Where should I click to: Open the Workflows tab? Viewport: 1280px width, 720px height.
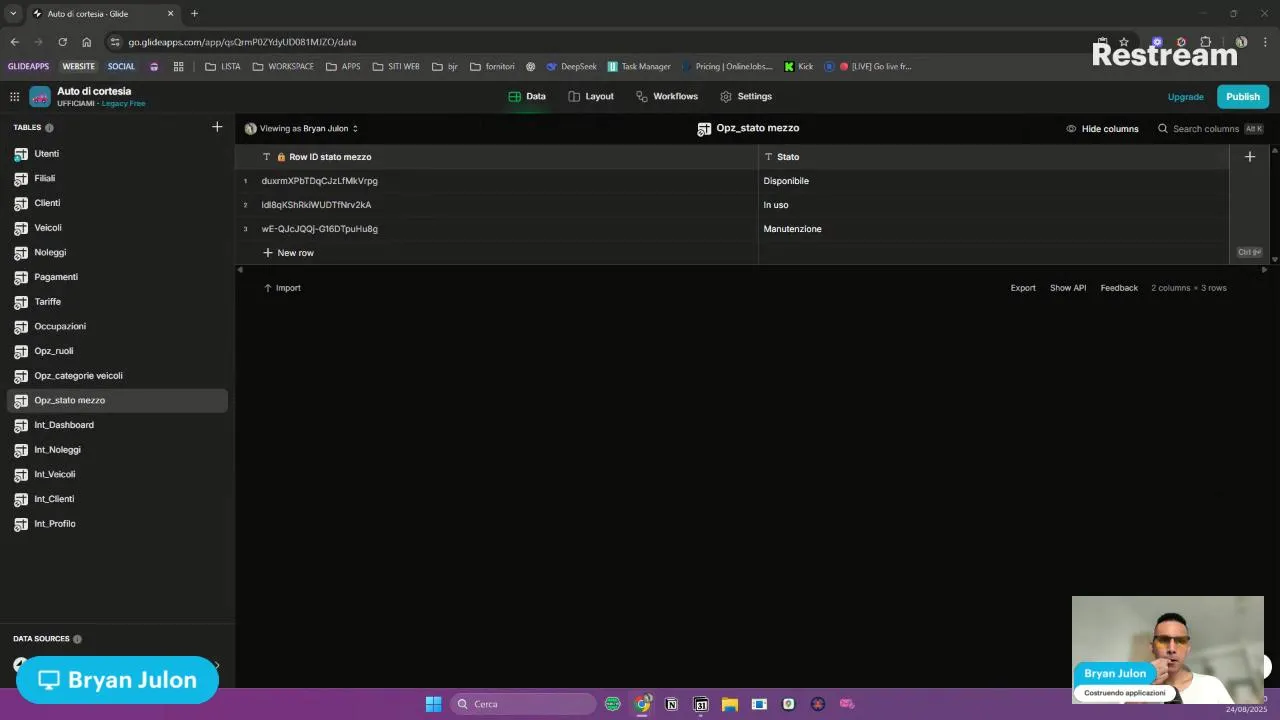[667, 97]
